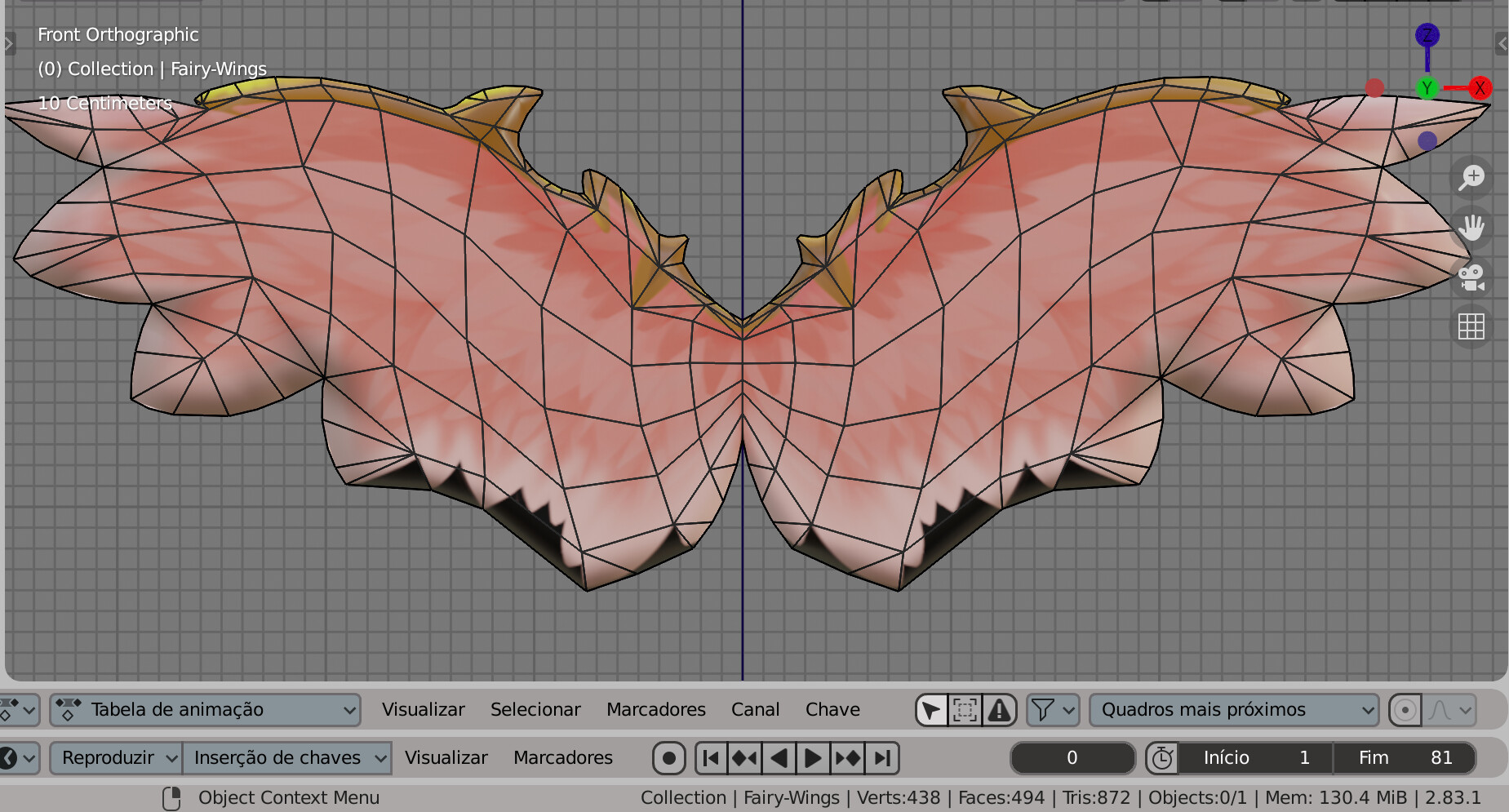Viewport: 1509px width, 812px height.
Task: Toggle proportional editing in Dope Sheet header
Action: pos(1405,709)
